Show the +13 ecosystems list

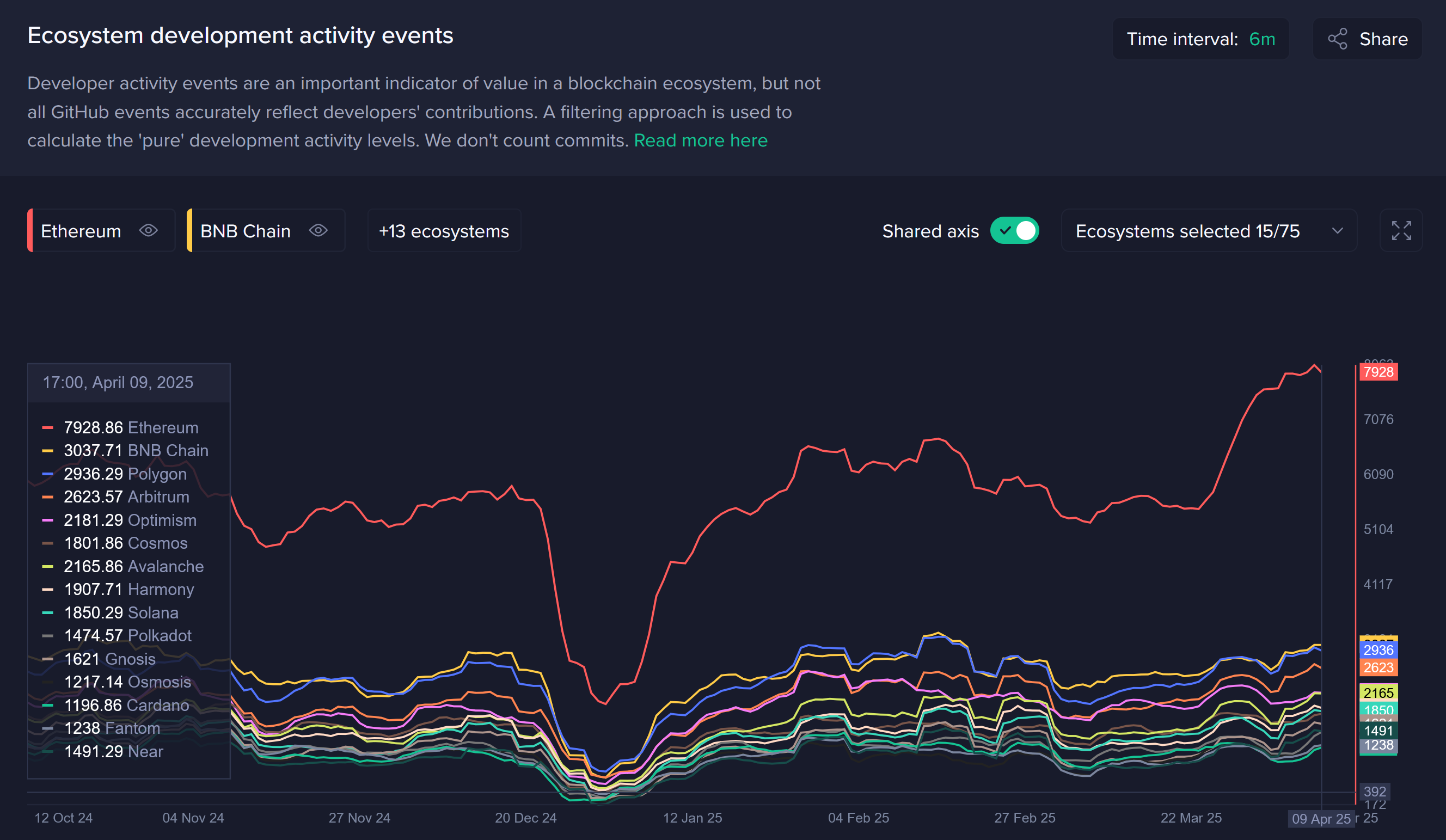click(444, 231)
